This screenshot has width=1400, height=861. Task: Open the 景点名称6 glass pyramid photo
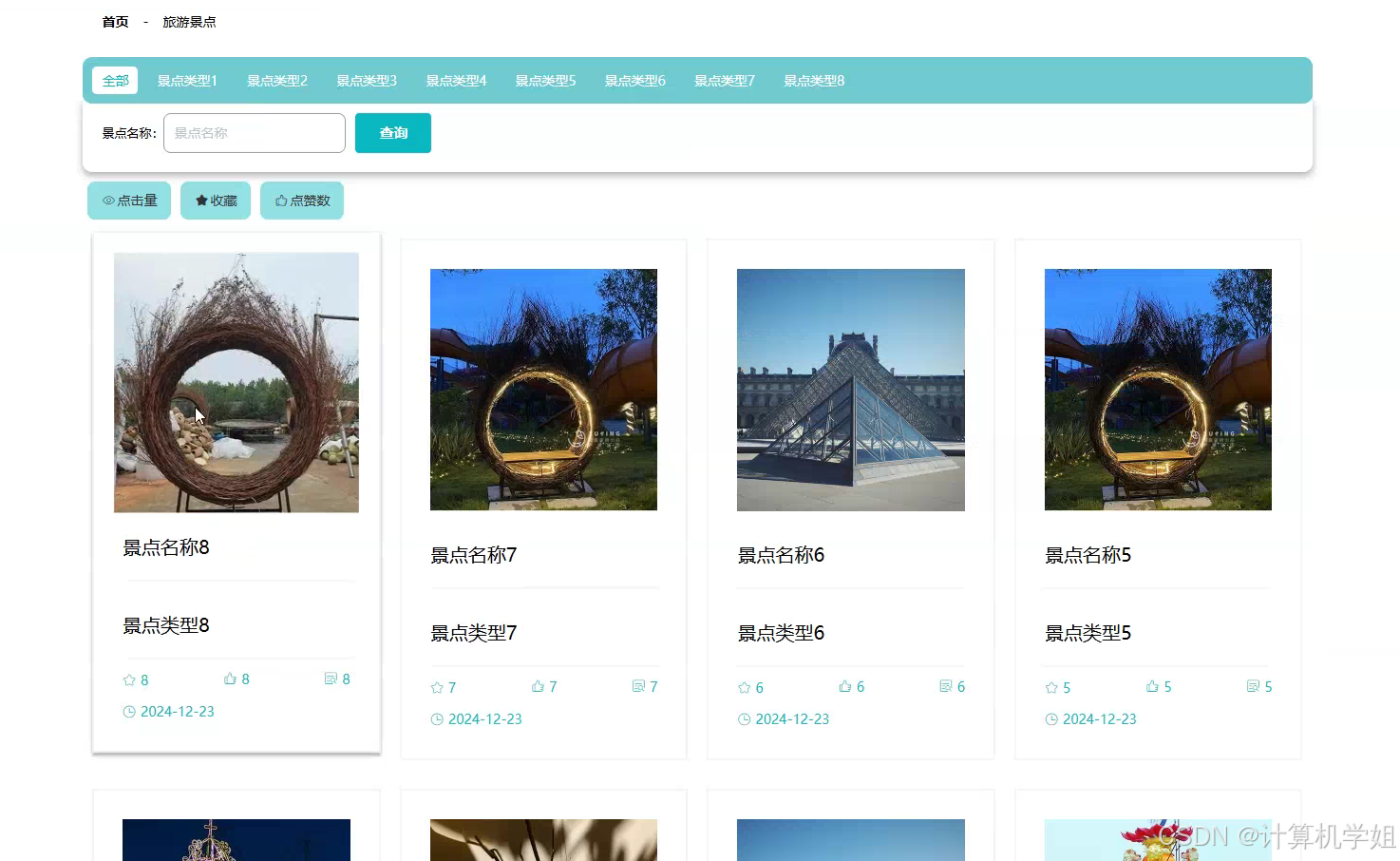(x=851, y=390)
